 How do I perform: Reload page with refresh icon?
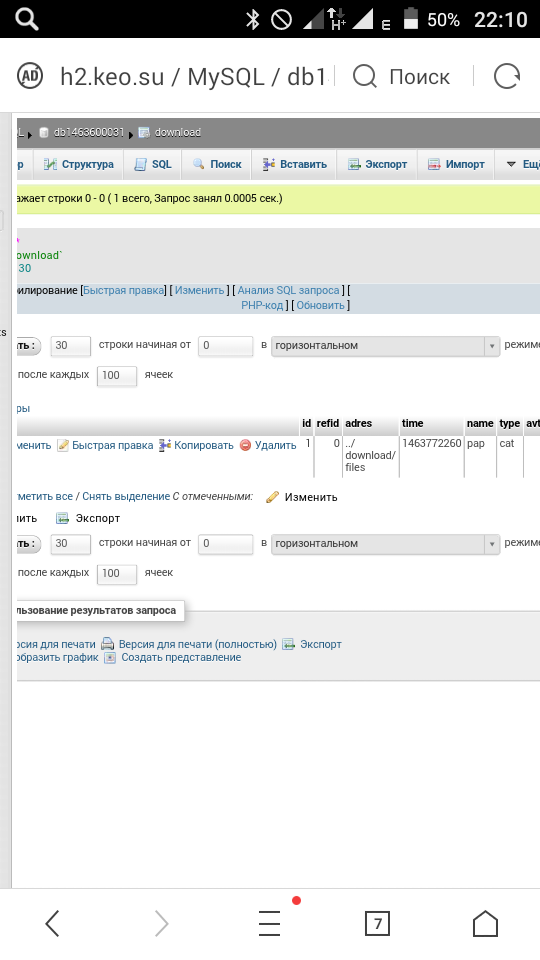507,77
